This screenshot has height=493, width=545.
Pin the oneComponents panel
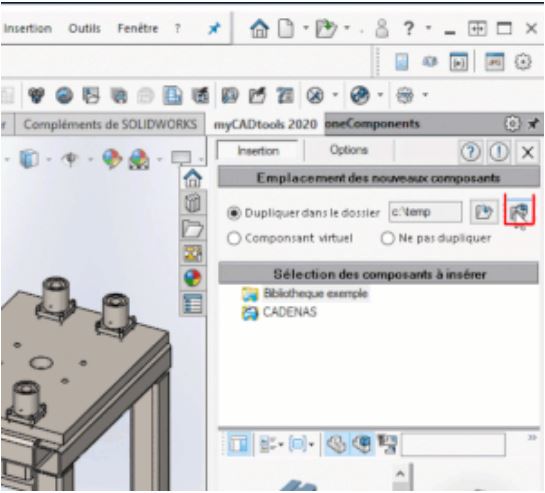533,123
